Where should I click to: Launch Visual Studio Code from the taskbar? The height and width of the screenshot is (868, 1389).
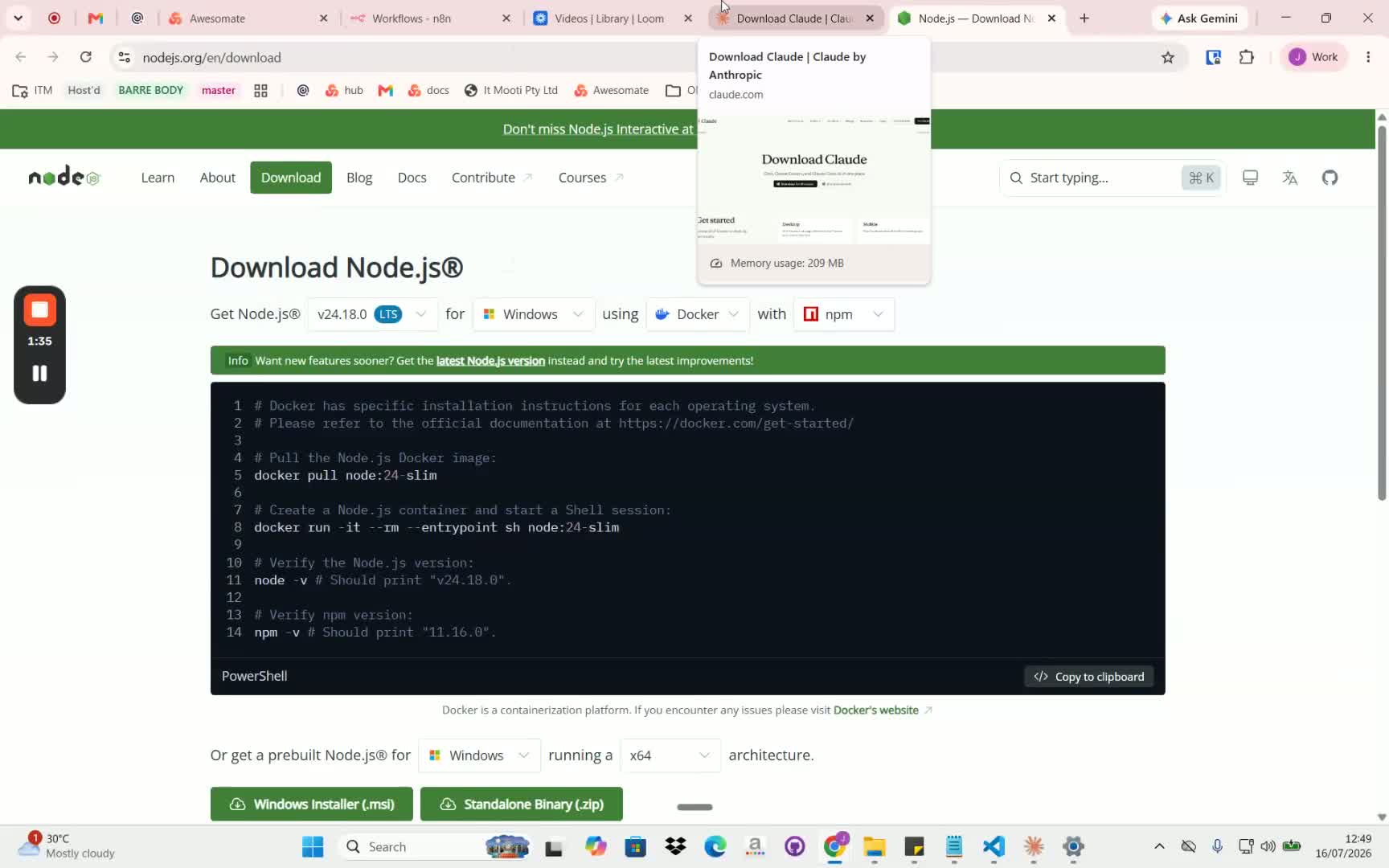tap(994, 846)
